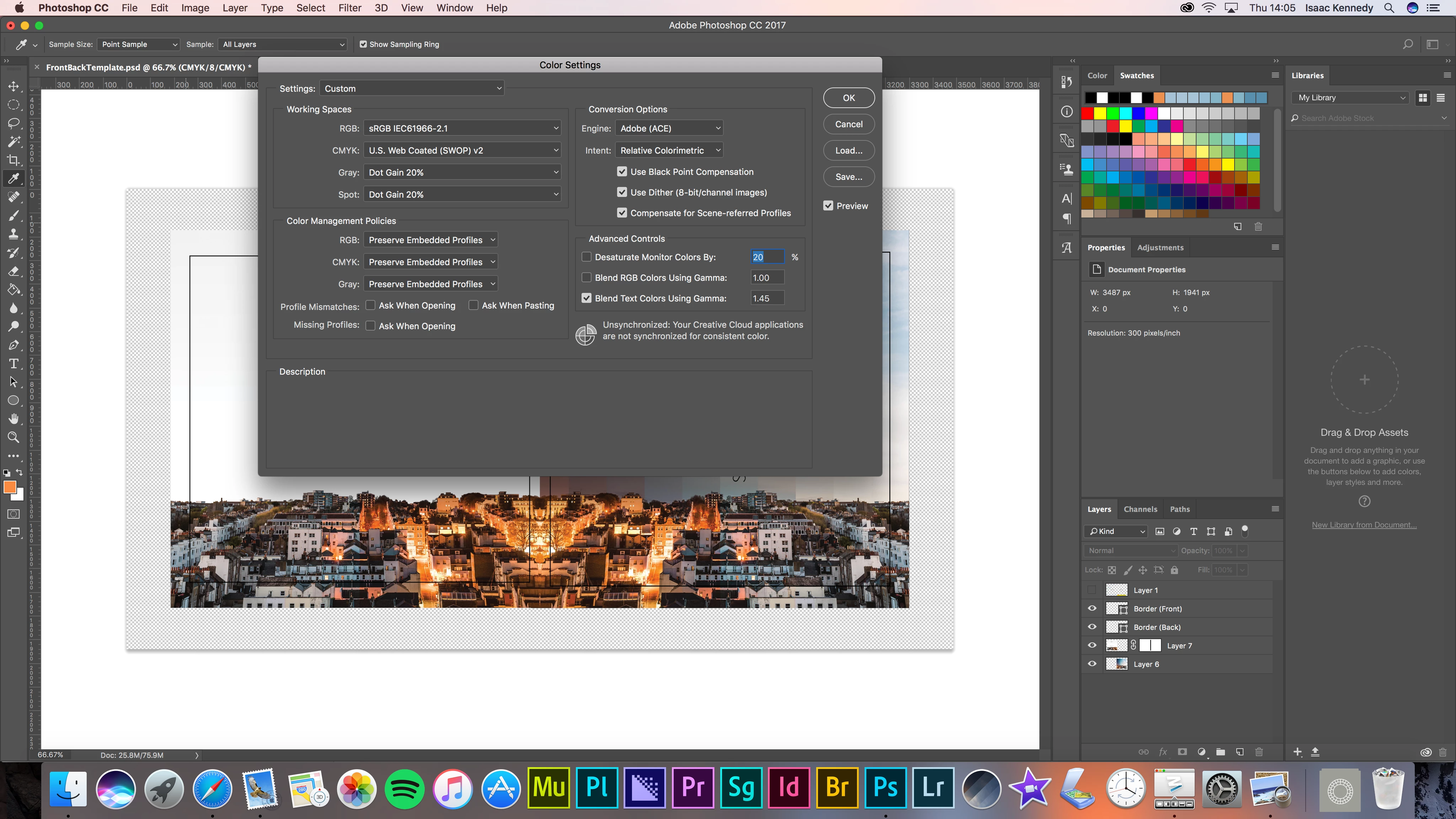Image resolution: width=1456 pixels, height=819 pixels.
Task: Click the OK button
Action: [x=849, y=98]
